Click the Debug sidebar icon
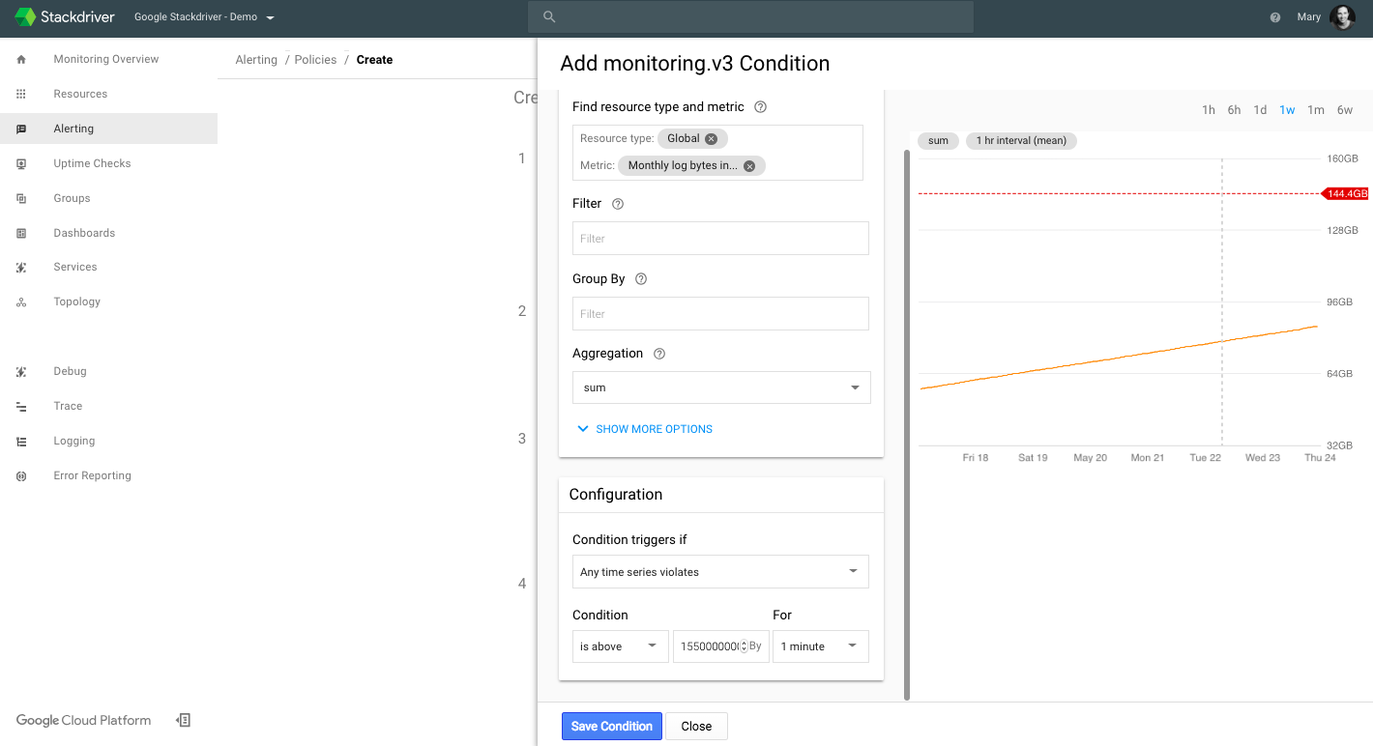 (x=21, y=371)
